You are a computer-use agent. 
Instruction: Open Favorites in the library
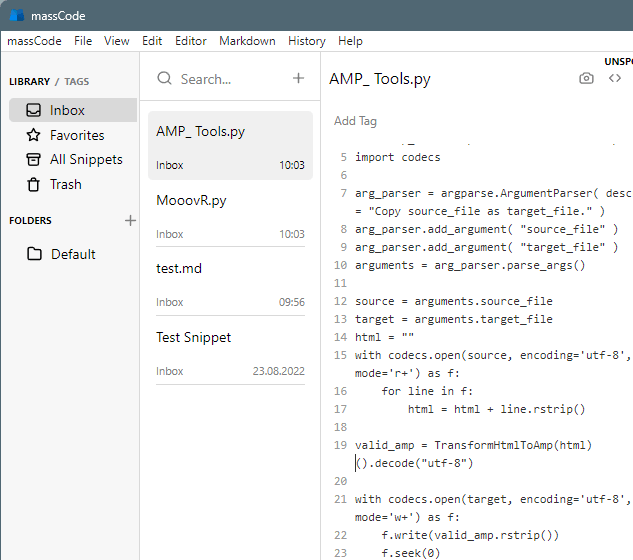(77, 135)
